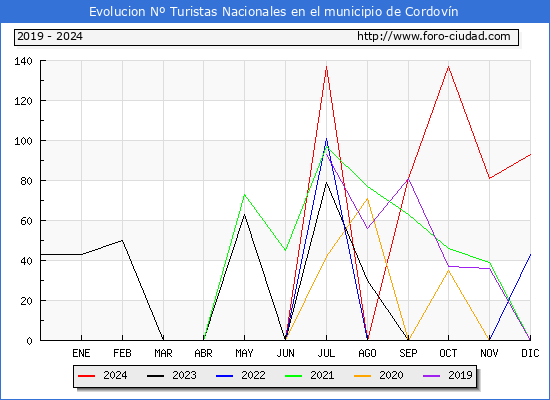Click the blue 2022 endpoint at DIC
The height and width of the screenshot is (400, 550).
[530, 255]
